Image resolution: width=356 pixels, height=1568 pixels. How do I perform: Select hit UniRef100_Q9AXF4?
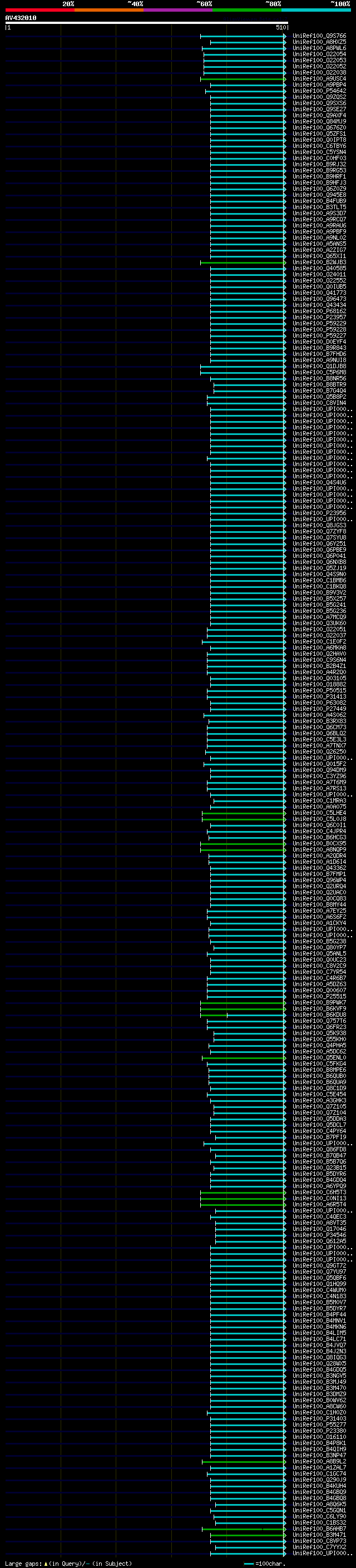(x=319, y=116)
